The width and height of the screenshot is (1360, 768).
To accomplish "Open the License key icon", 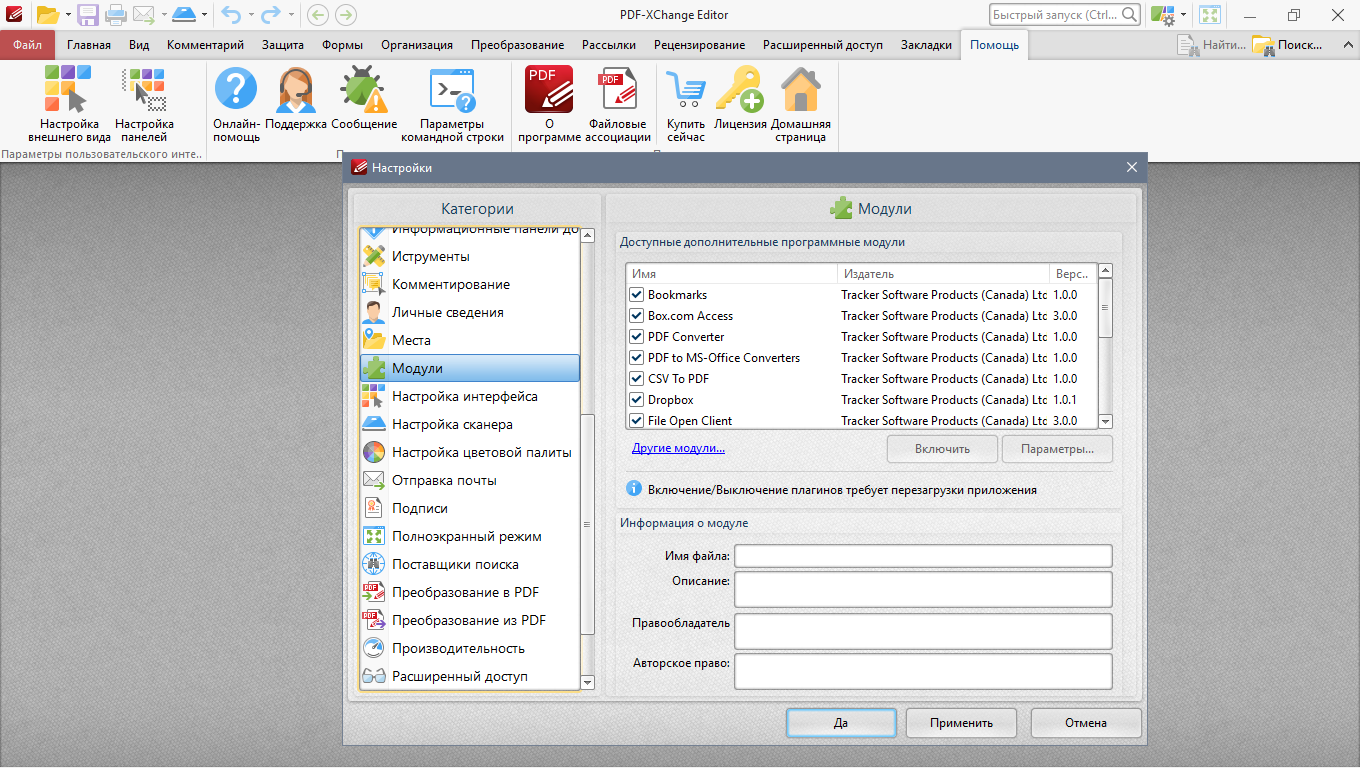I will 740,90.
